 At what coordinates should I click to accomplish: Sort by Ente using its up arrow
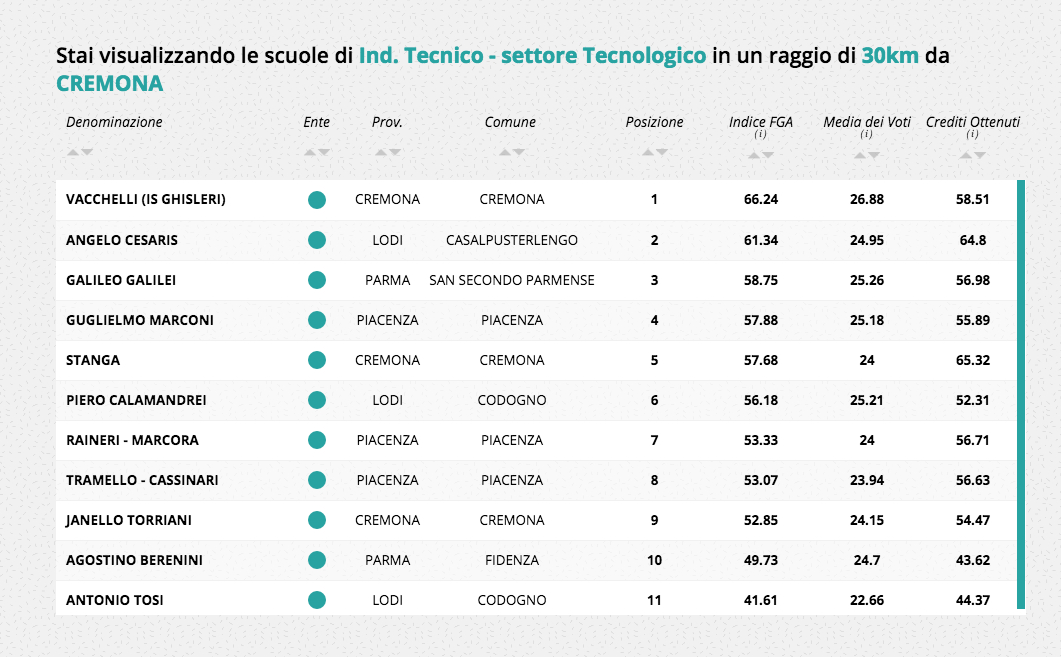[x=310, y=152]
